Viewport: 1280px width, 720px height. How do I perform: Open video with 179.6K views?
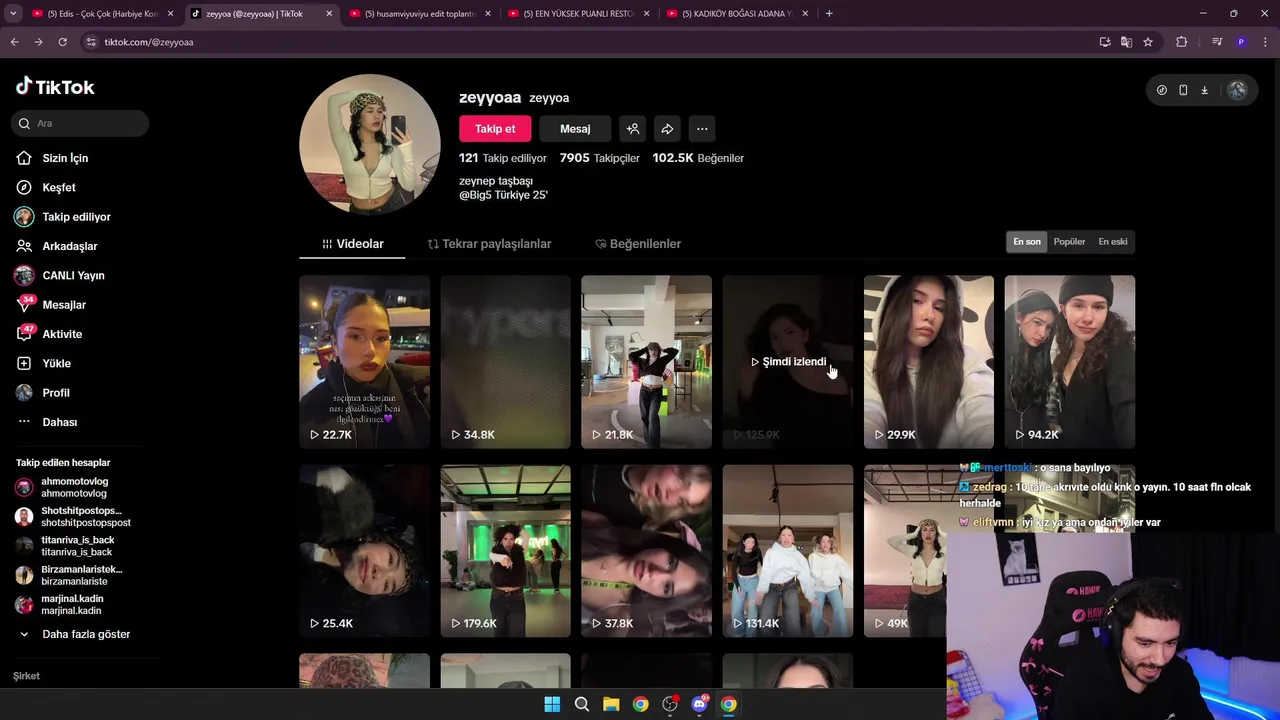coord(506,551)
